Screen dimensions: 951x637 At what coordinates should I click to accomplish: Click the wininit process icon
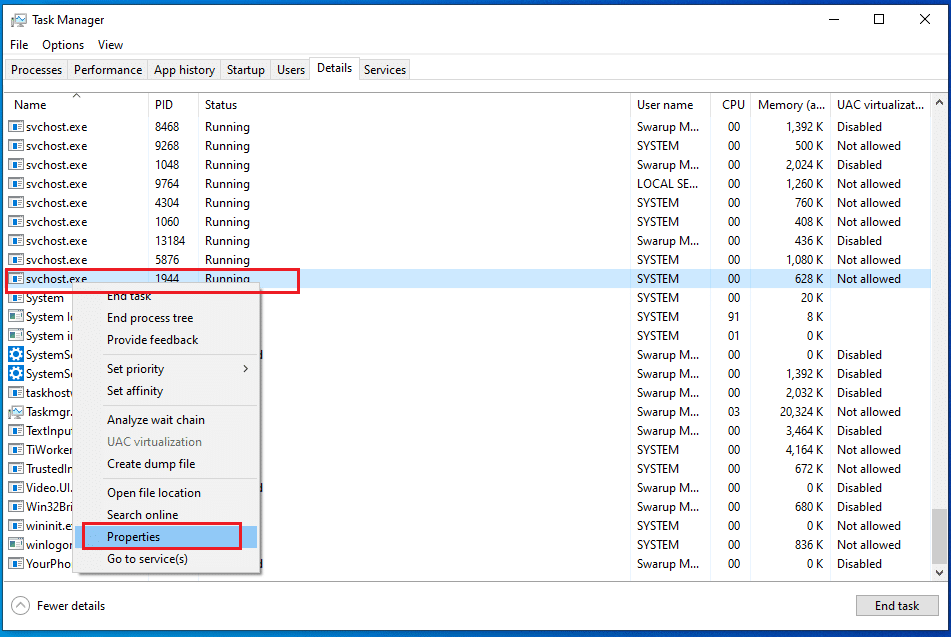pyautogui.click(x=16, y=525)
